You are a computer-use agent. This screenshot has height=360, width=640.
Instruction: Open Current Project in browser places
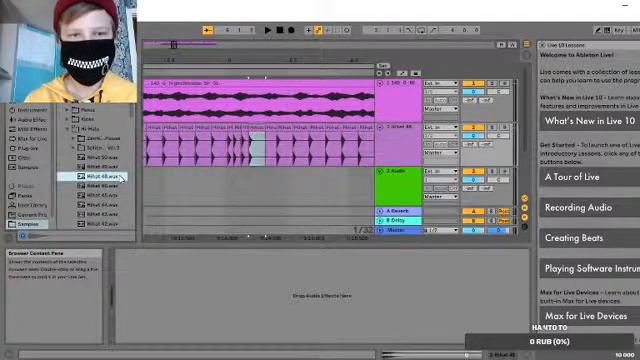click(28, 215)
